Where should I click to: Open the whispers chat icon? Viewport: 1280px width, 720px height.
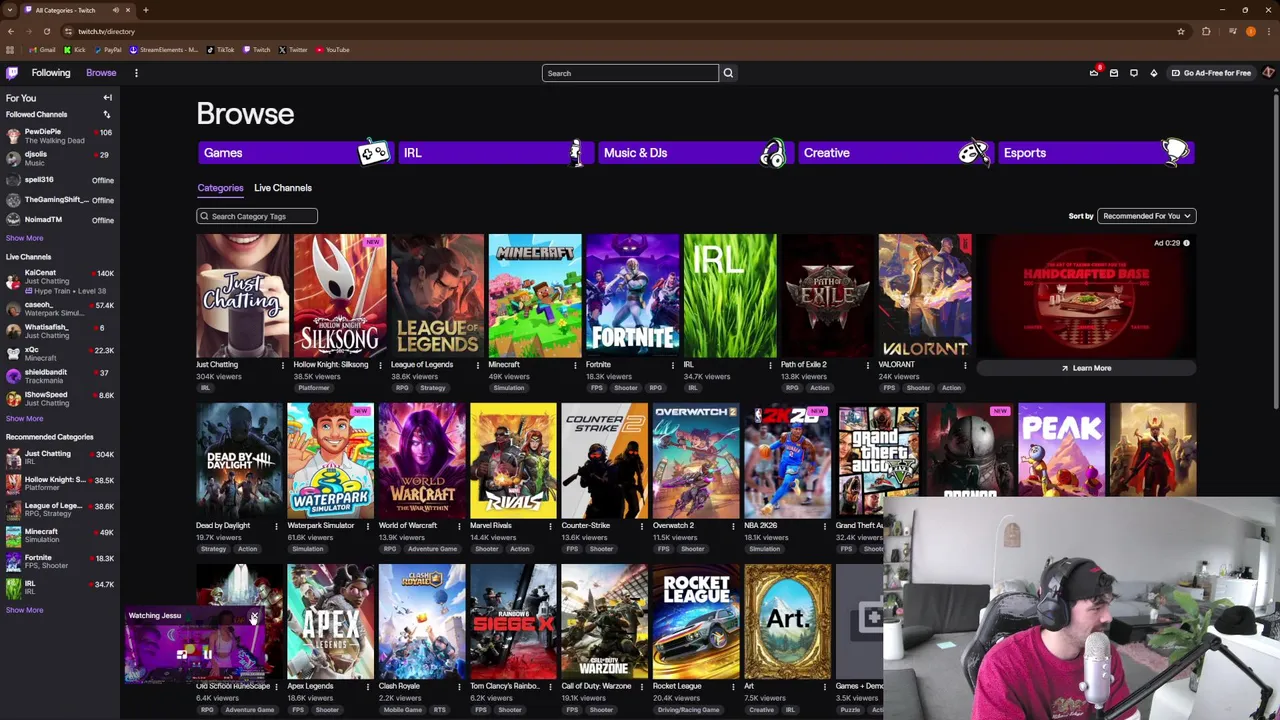(1134, 73)
